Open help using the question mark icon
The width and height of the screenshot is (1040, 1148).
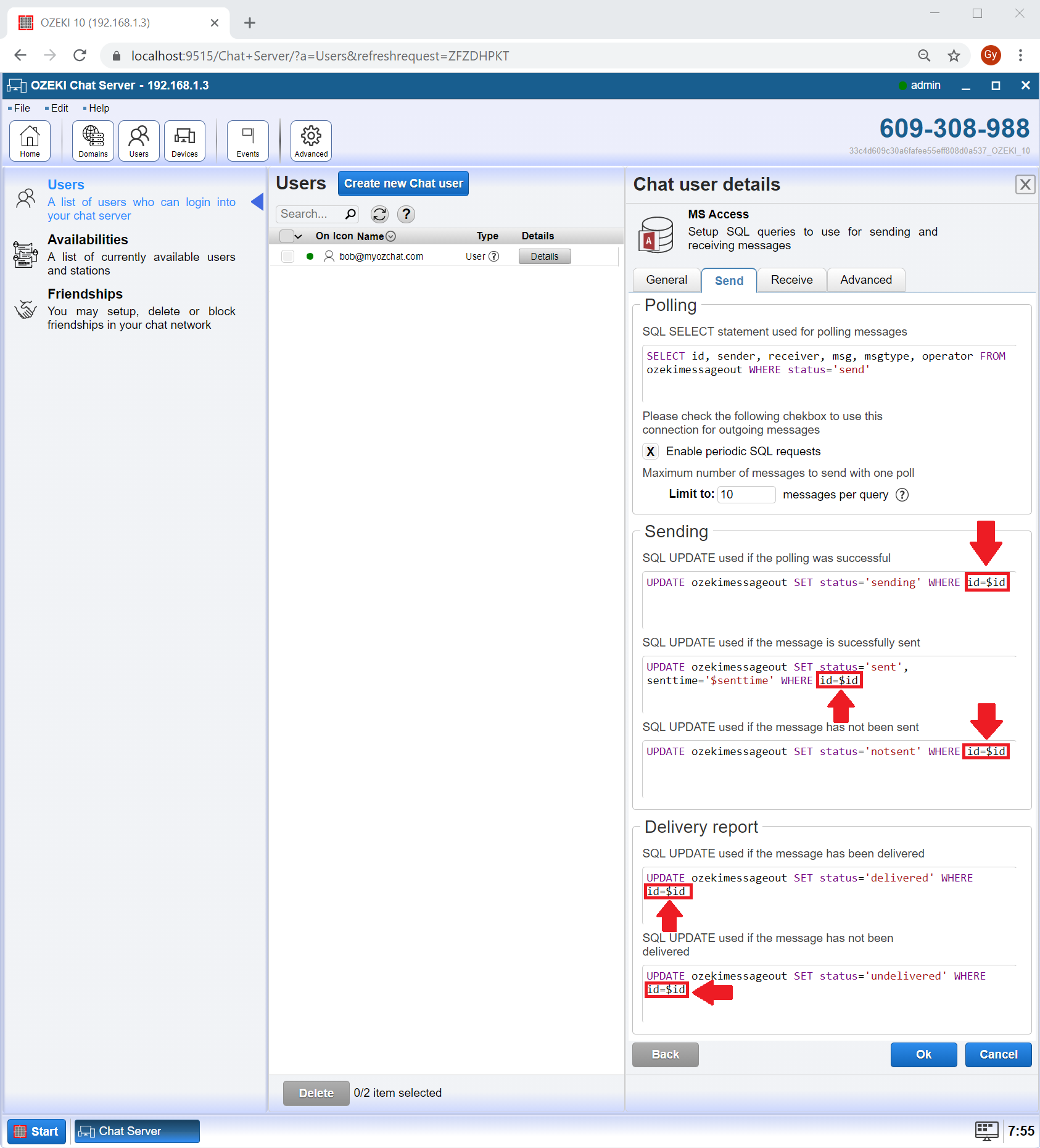point(406,214)
